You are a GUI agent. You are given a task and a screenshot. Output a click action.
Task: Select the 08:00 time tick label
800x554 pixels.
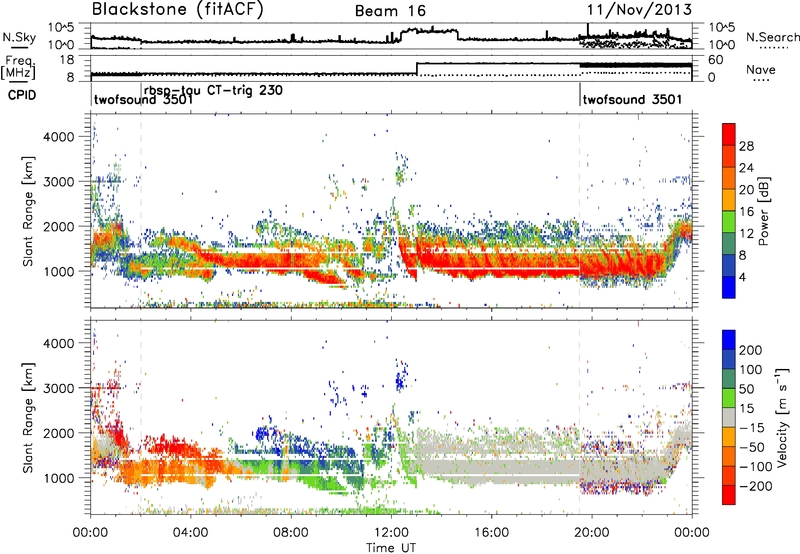coord(291,533)
